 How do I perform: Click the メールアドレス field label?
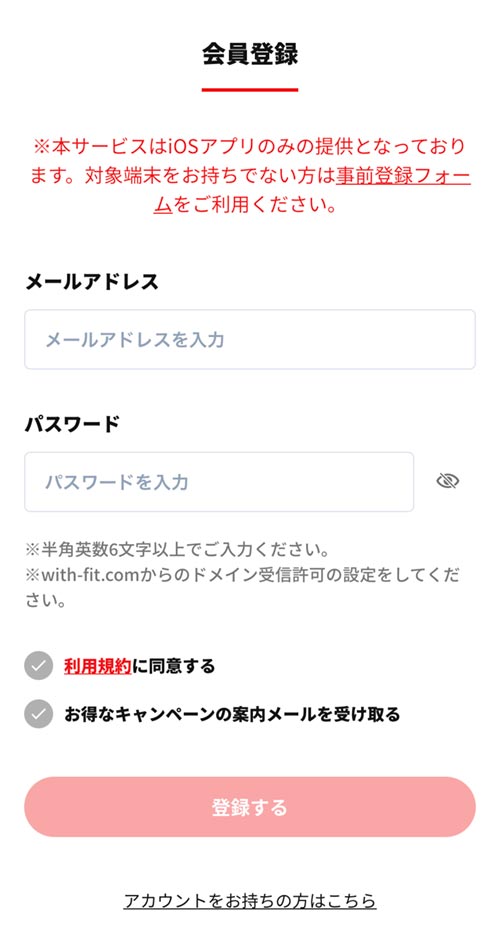point(92,282)
